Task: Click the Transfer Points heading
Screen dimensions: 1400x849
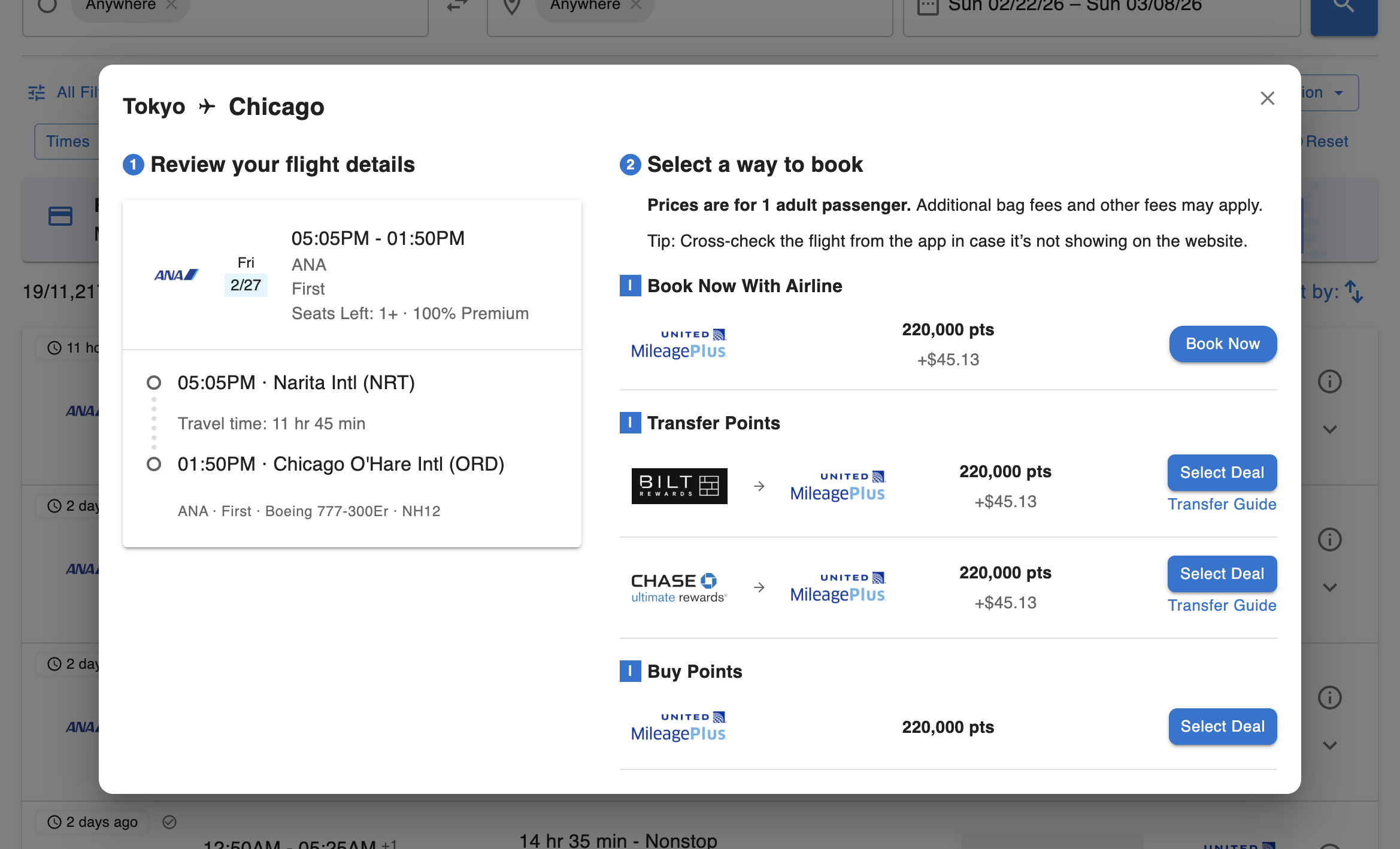Action: pyautogui.click(x=714, y=423)
